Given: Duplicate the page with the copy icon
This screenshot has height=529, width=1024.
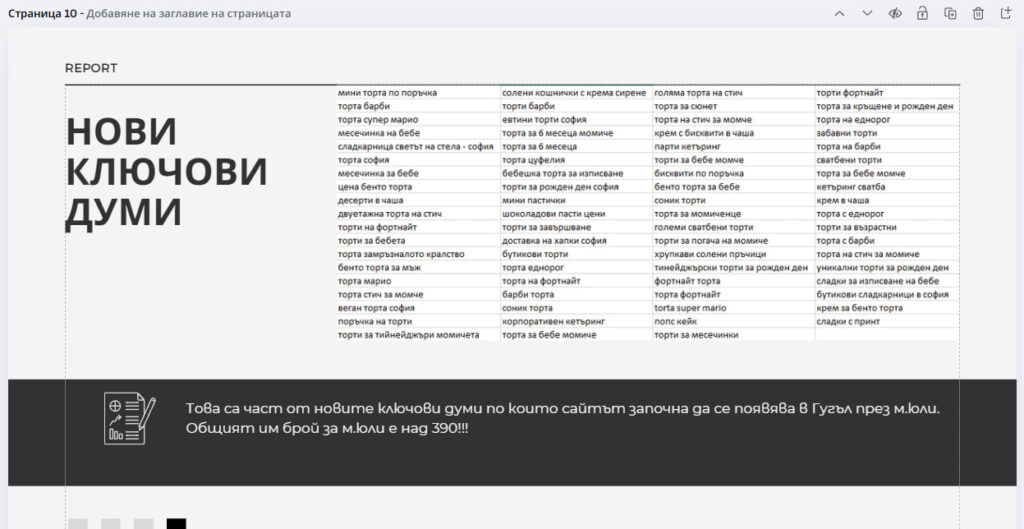Looking at the screenshot, I should pyautogui.click(x=950, y=13).
